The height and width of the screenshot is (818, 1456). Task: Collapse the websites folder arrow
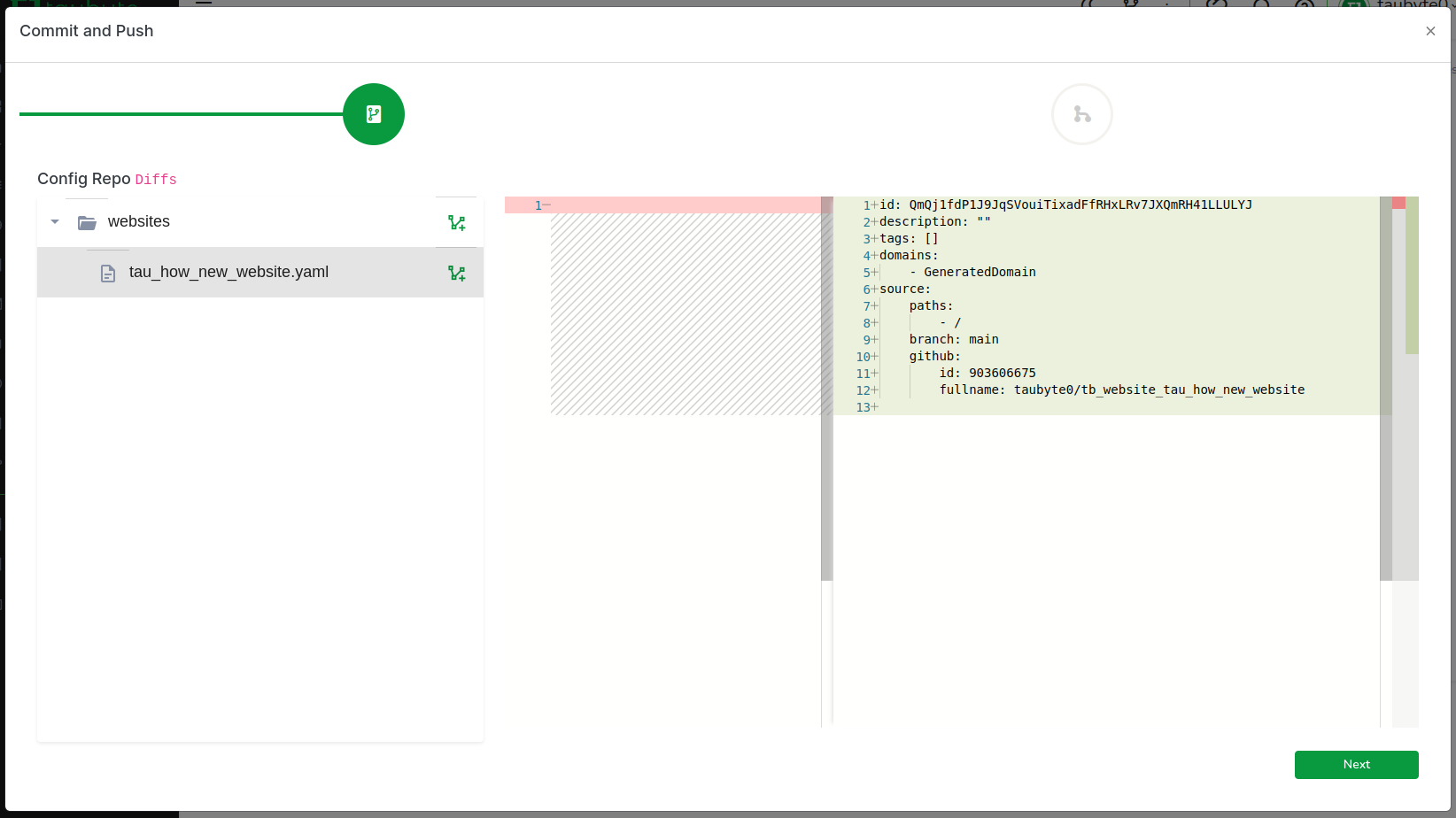(x=55, y=222)
